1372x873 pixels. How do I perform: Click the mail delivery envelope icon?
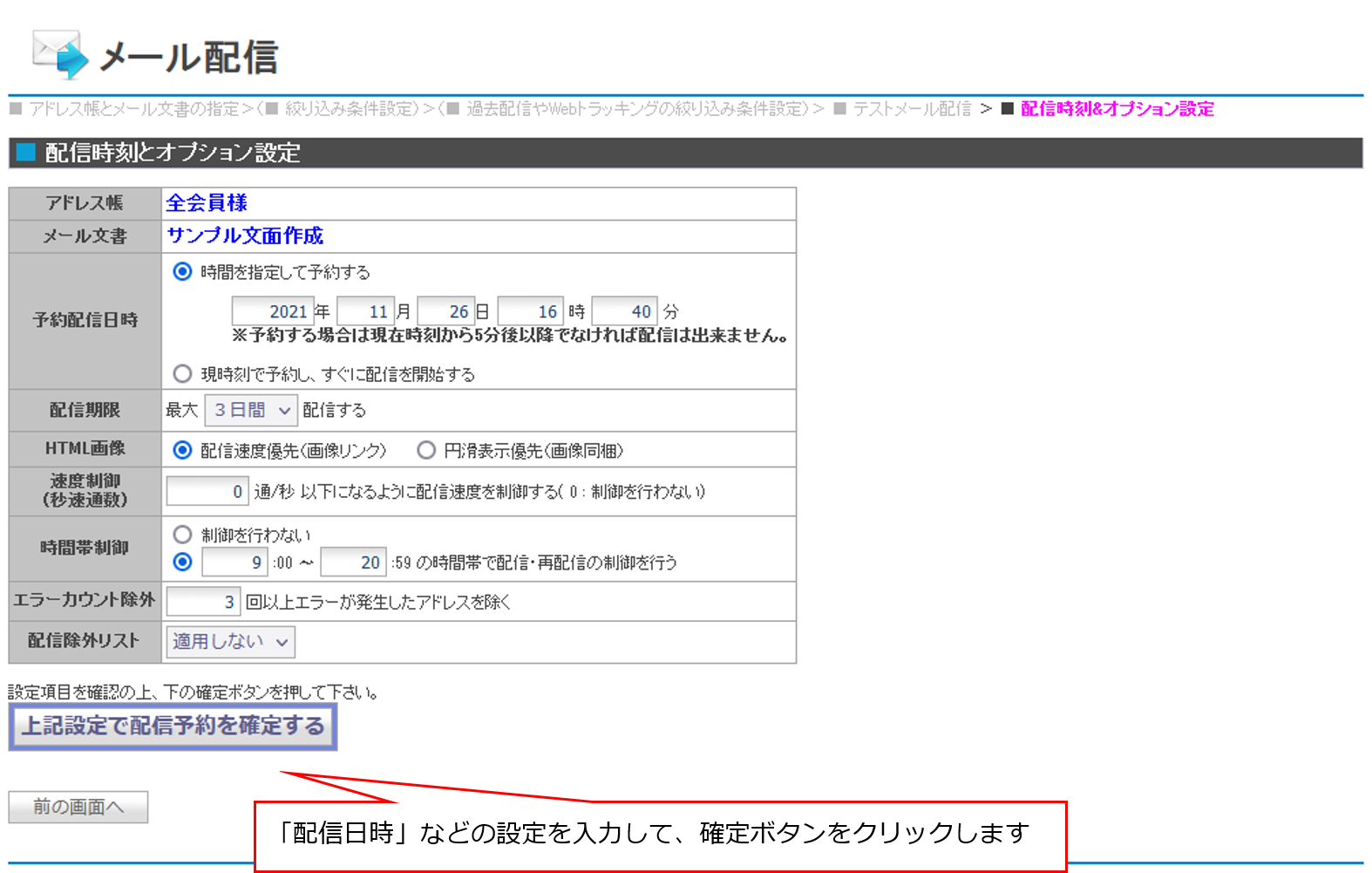pos(59,54)
